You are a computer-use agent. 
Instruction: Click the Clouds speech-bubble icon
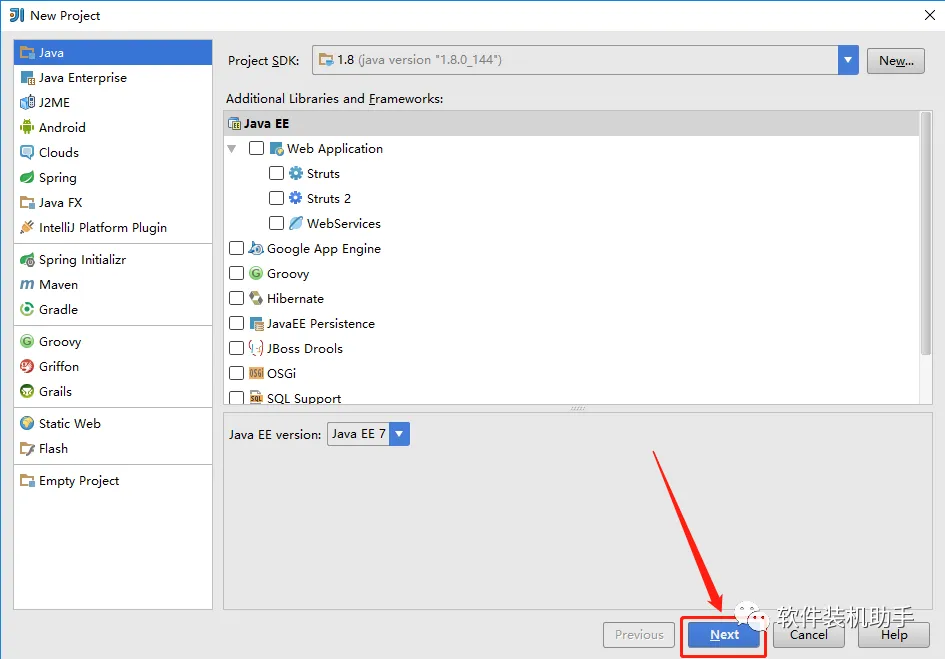pyautogui.click(x=27, y=153)
